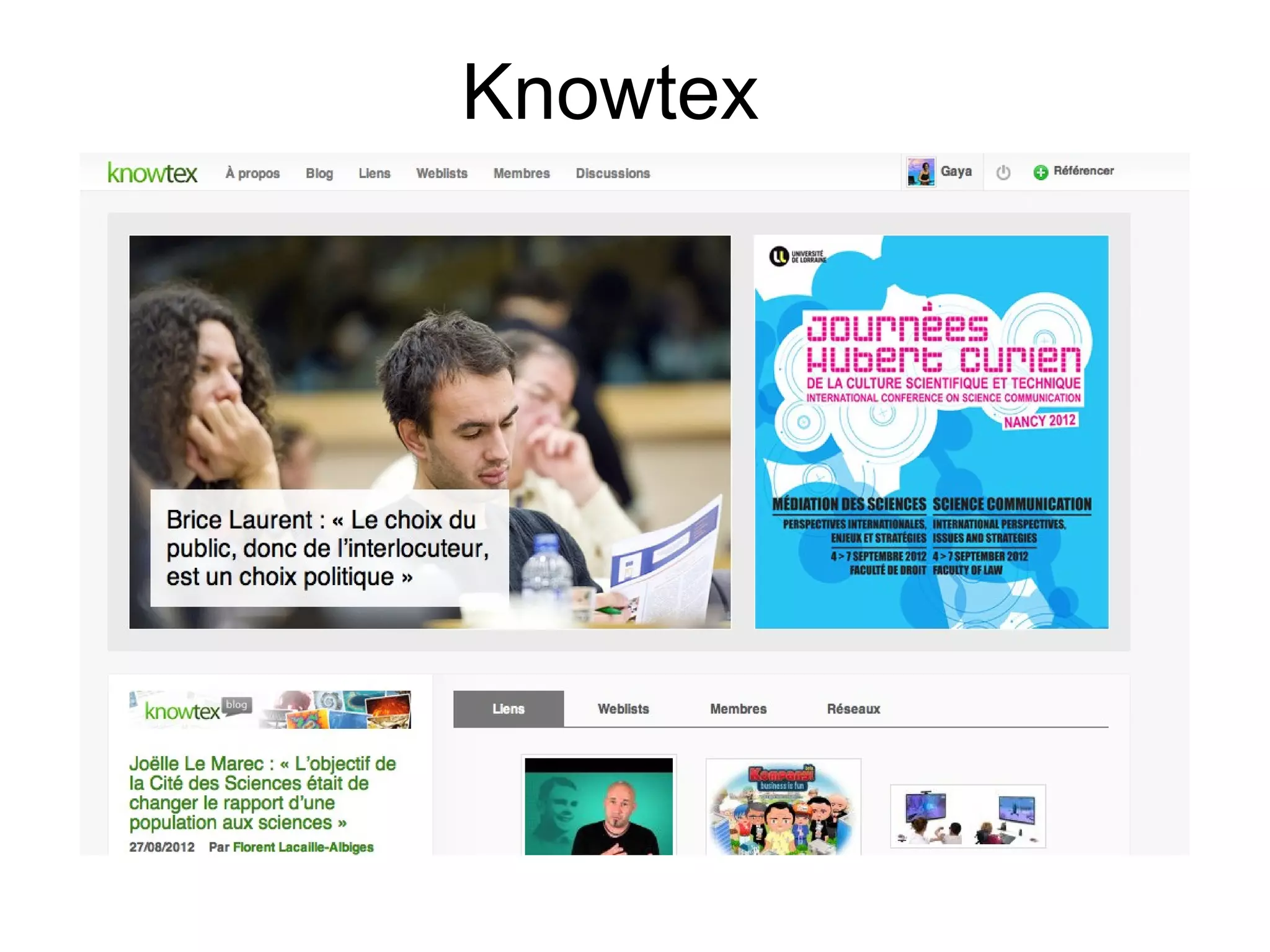
Task: Select the Liens tab in the content panel
Action: (x=508, y=709)
